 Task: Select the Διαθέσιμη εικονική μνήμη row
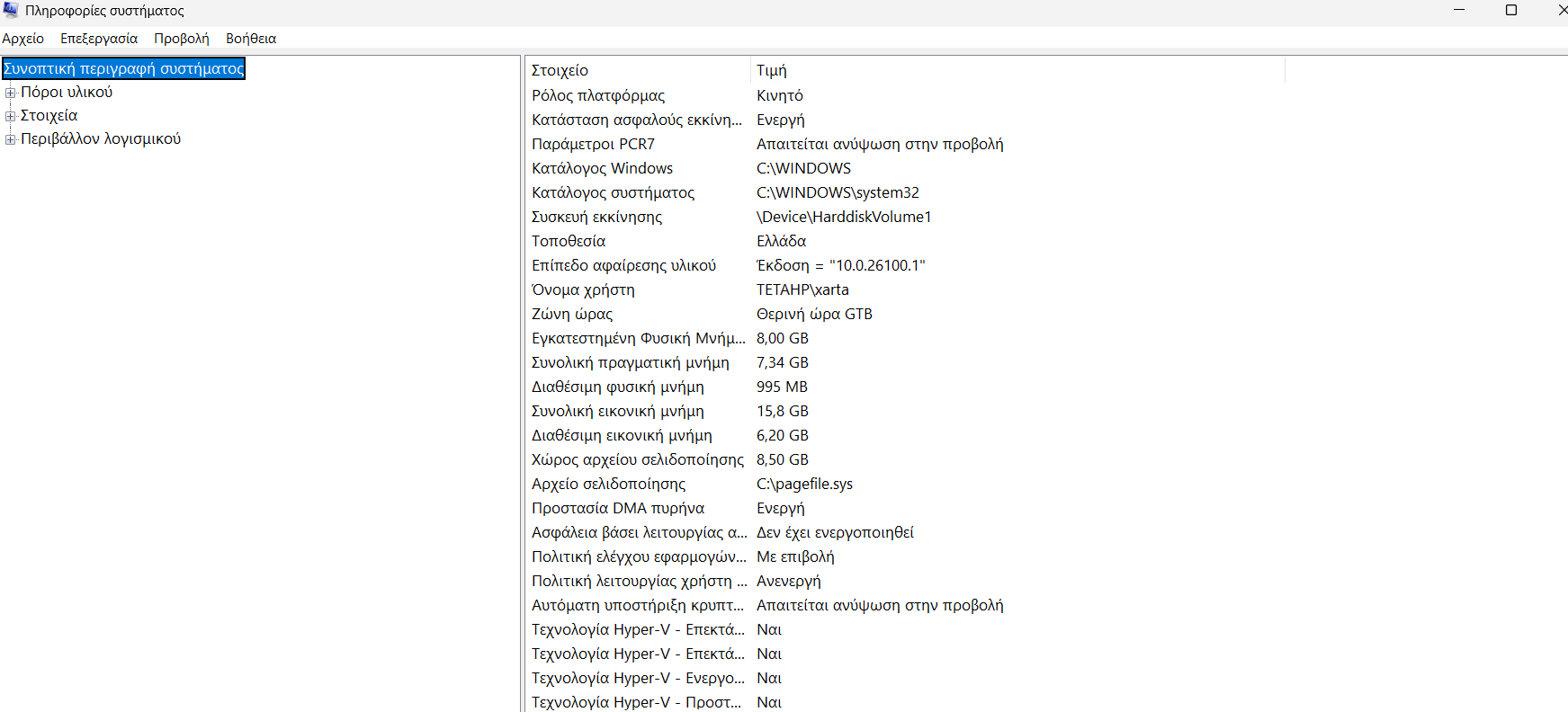tap(905, 435)
